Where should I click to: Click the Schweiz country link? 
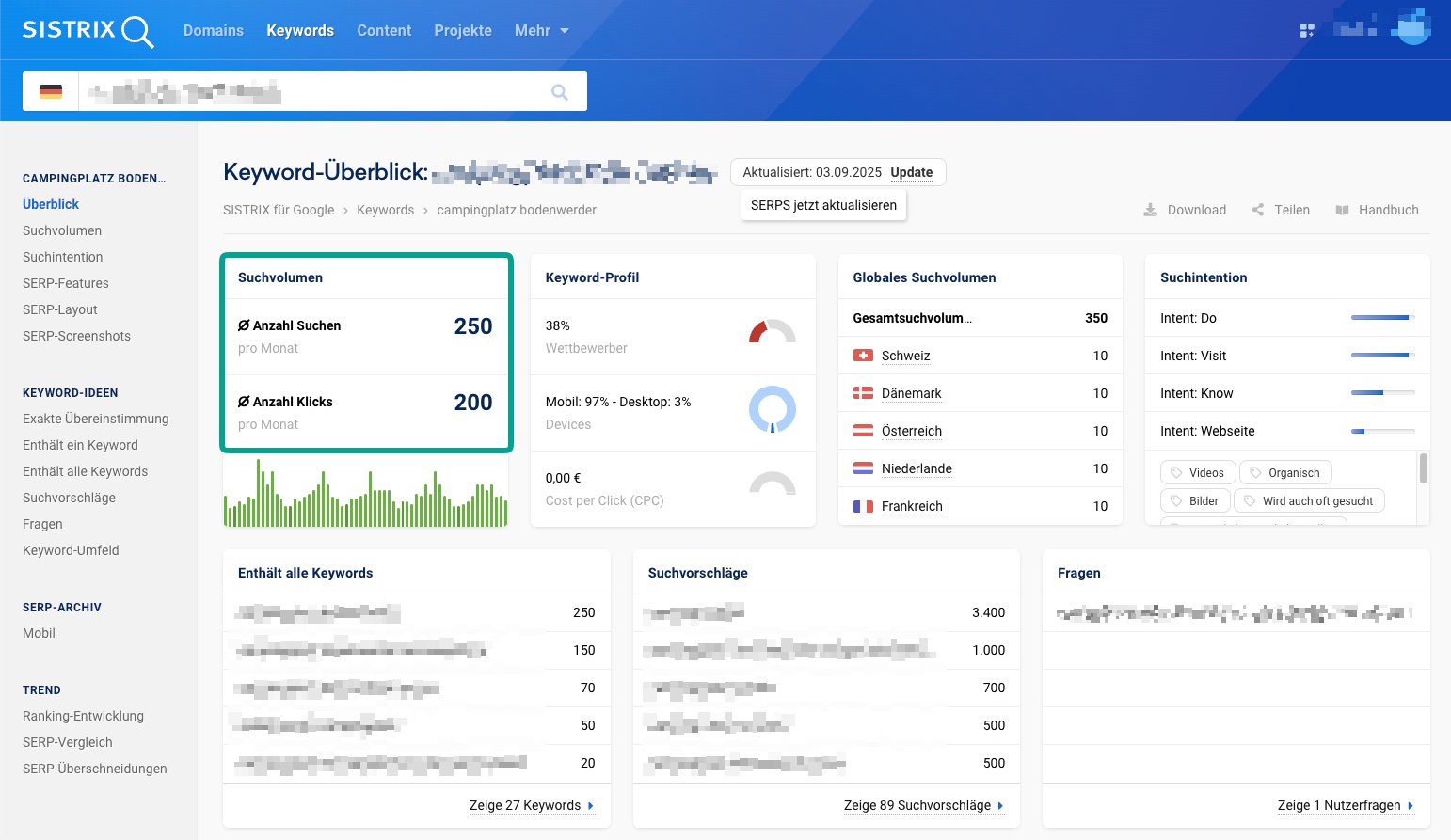click(905, 356)
